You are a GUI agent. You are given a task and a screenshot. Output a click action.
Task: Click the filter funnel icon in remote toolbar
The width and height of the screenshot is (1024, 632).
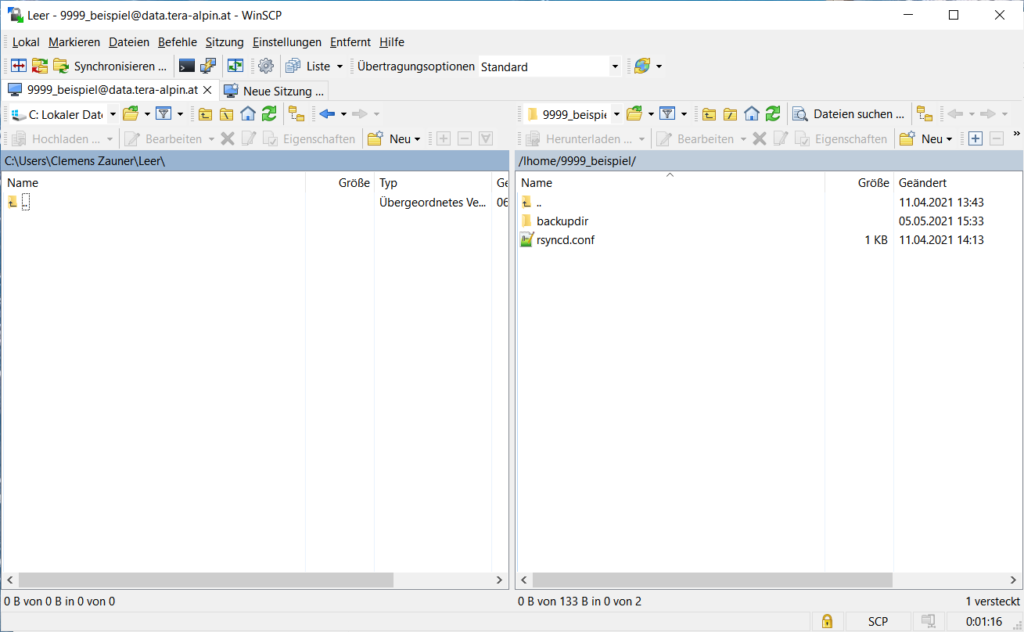(667, 114)
